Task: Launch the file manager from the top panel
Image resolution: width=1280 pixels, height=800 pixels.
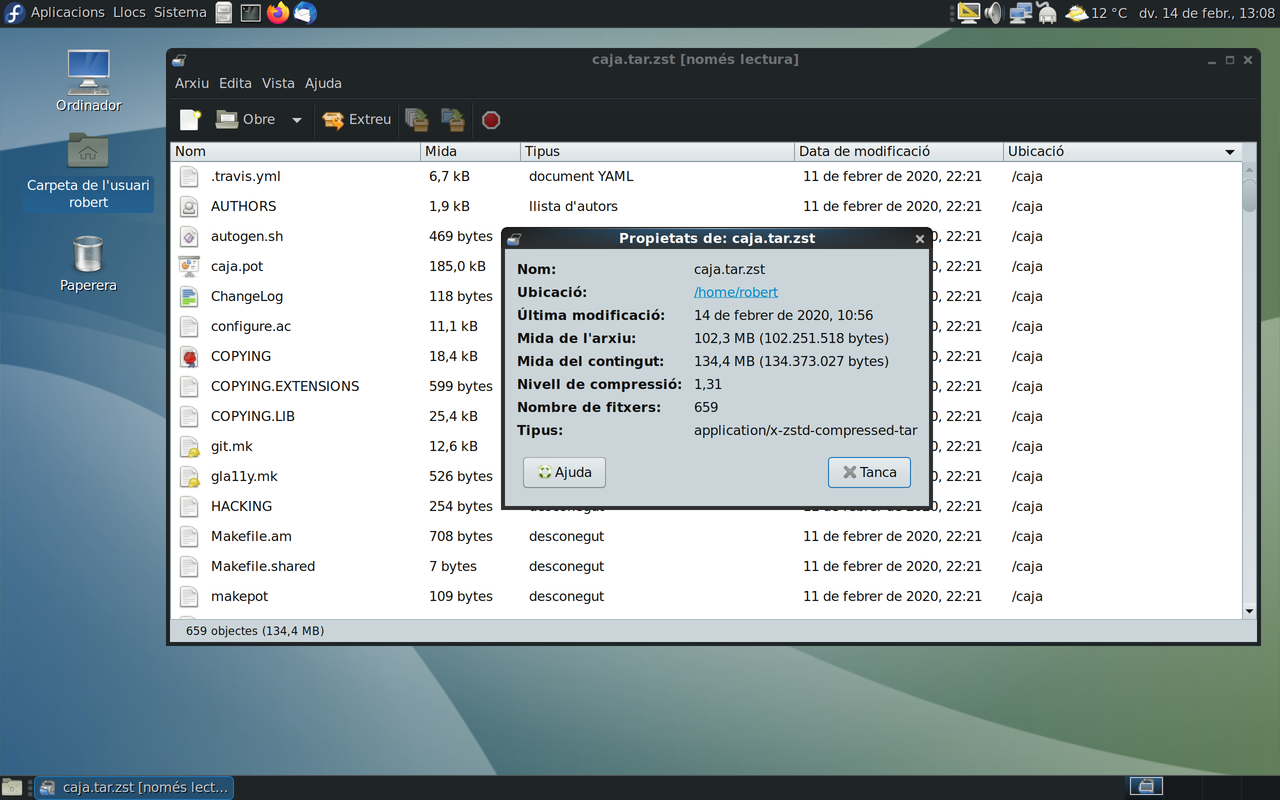Action: [x=224, y=13]
